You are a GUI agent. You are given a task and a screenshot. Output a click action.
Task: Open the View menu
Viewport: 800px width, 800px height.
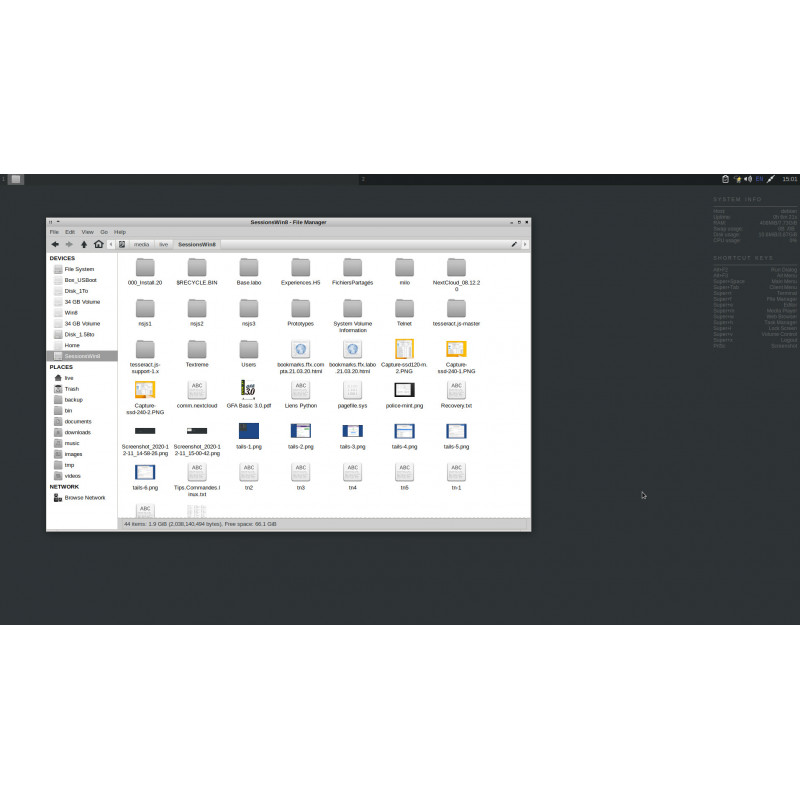coord(86,231)
